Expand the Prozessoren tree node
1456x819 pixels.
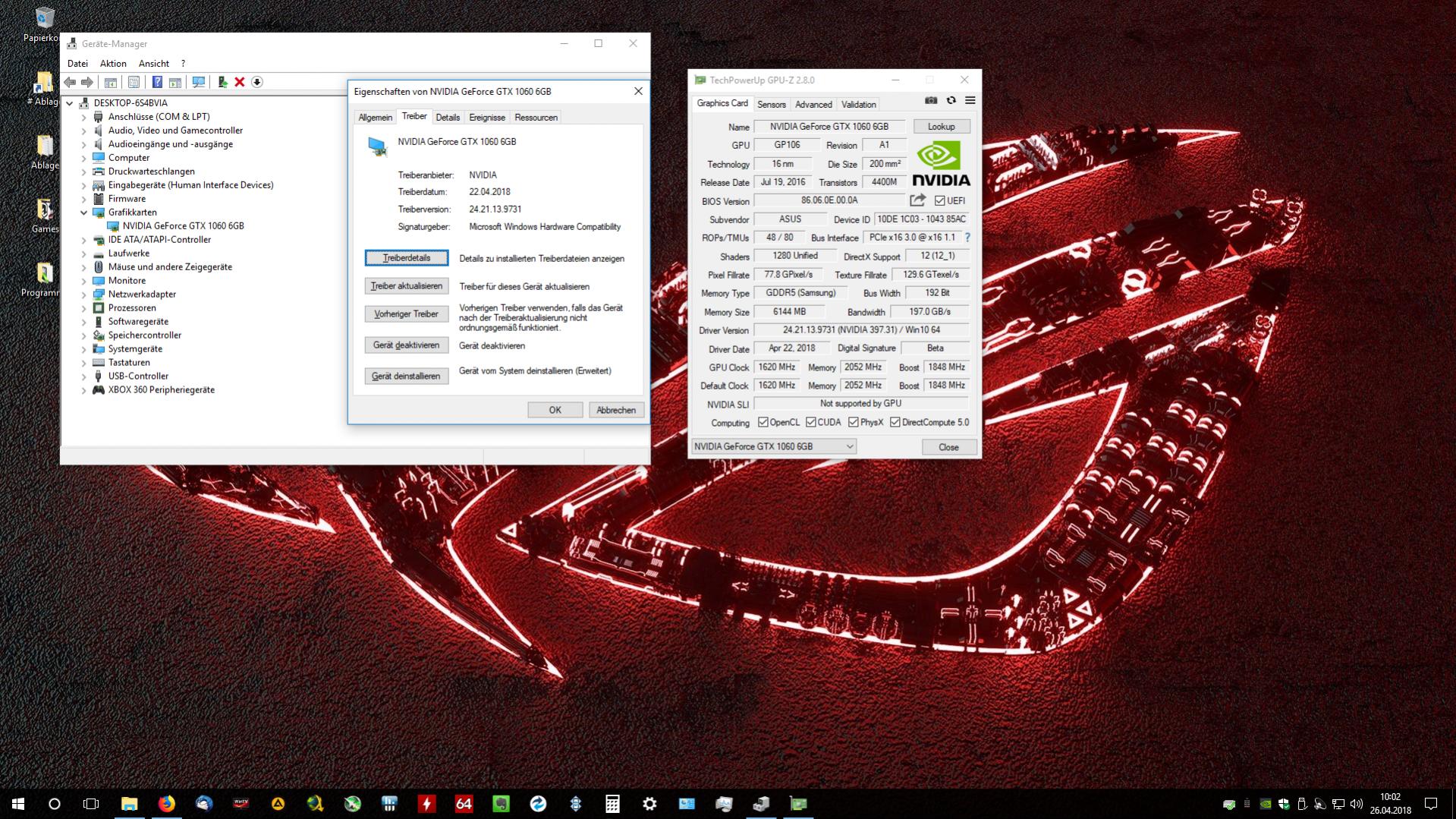[x=84, y=308]
